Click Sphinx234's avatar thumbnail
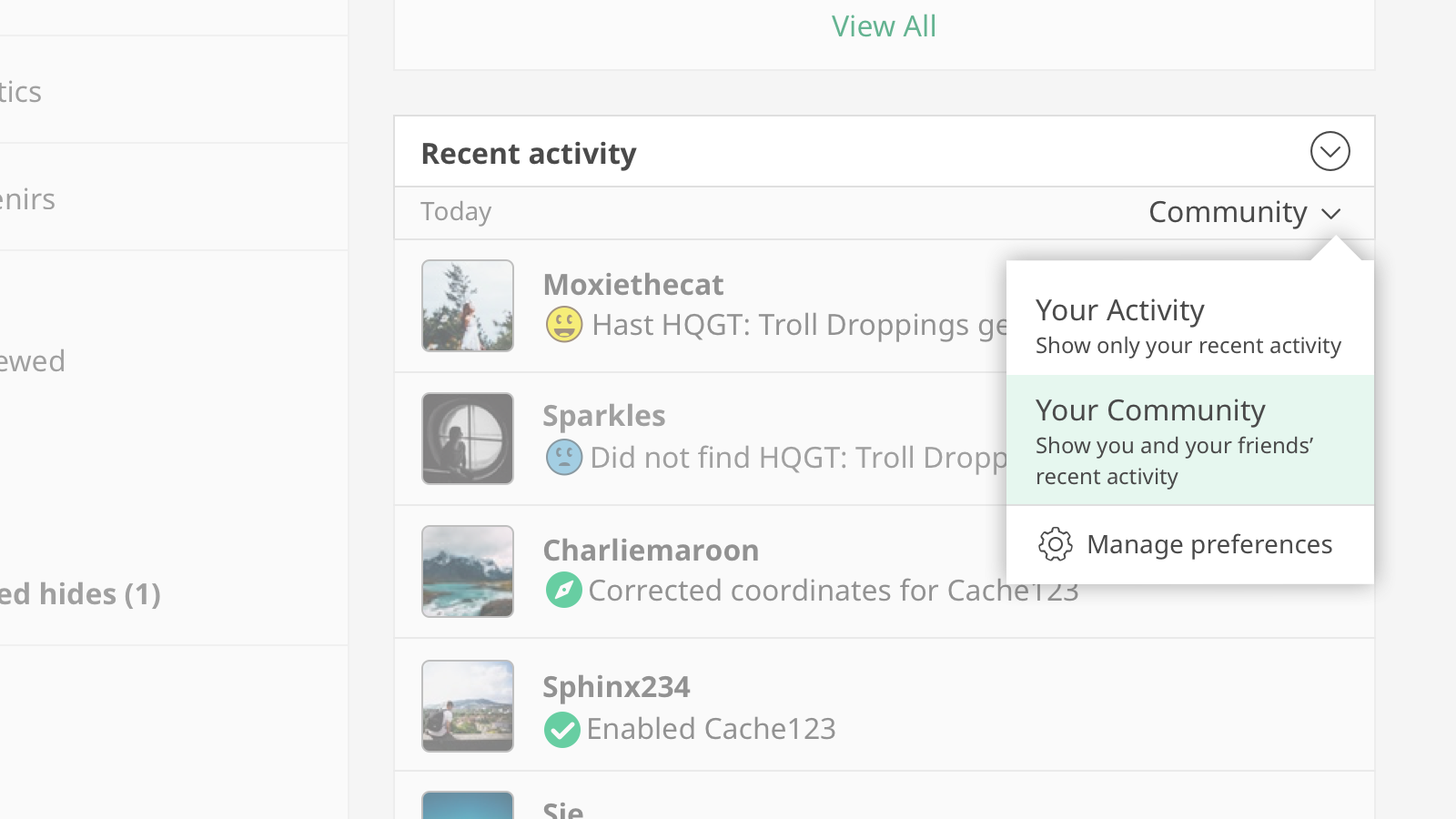 pos(468,706)
